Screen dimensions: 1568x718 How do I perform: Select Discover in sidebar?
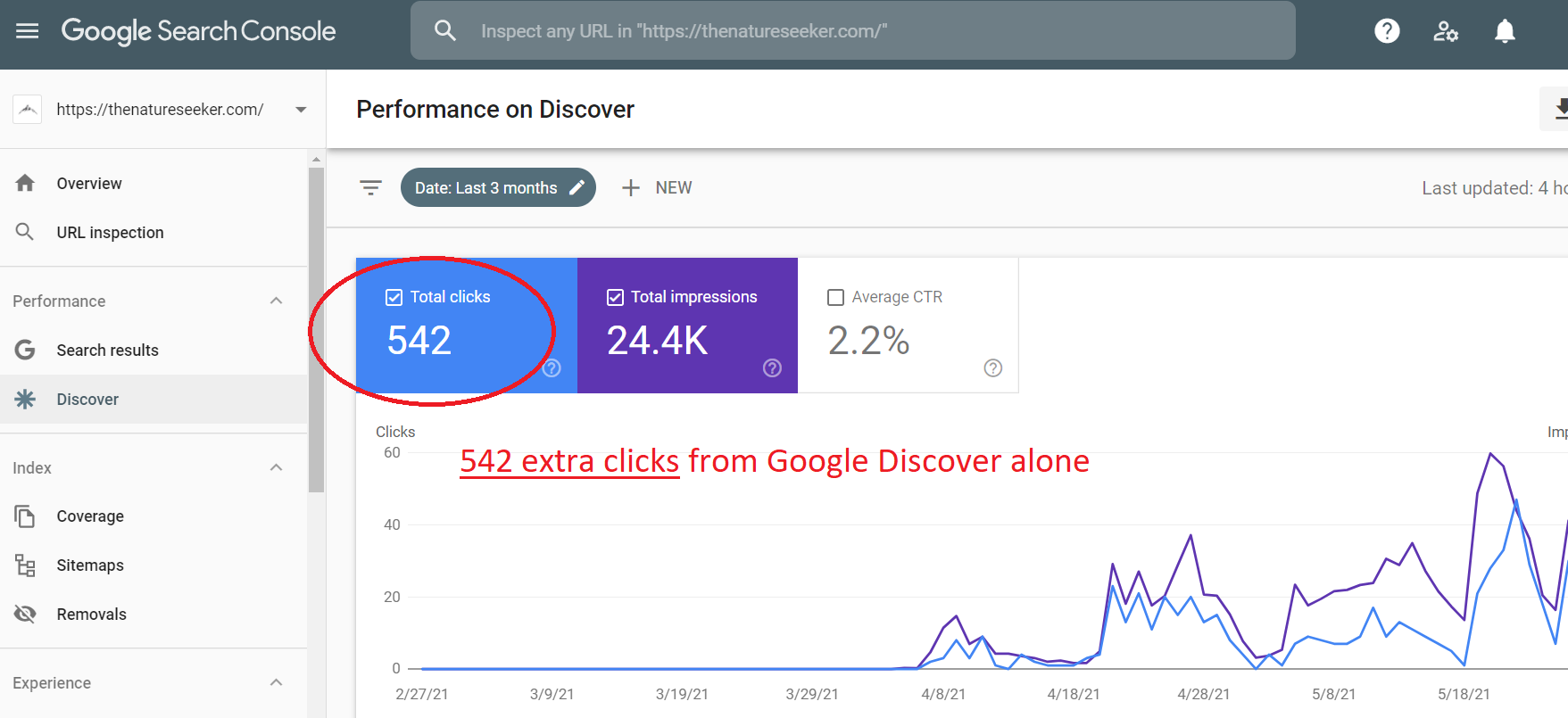coord(153,399)
